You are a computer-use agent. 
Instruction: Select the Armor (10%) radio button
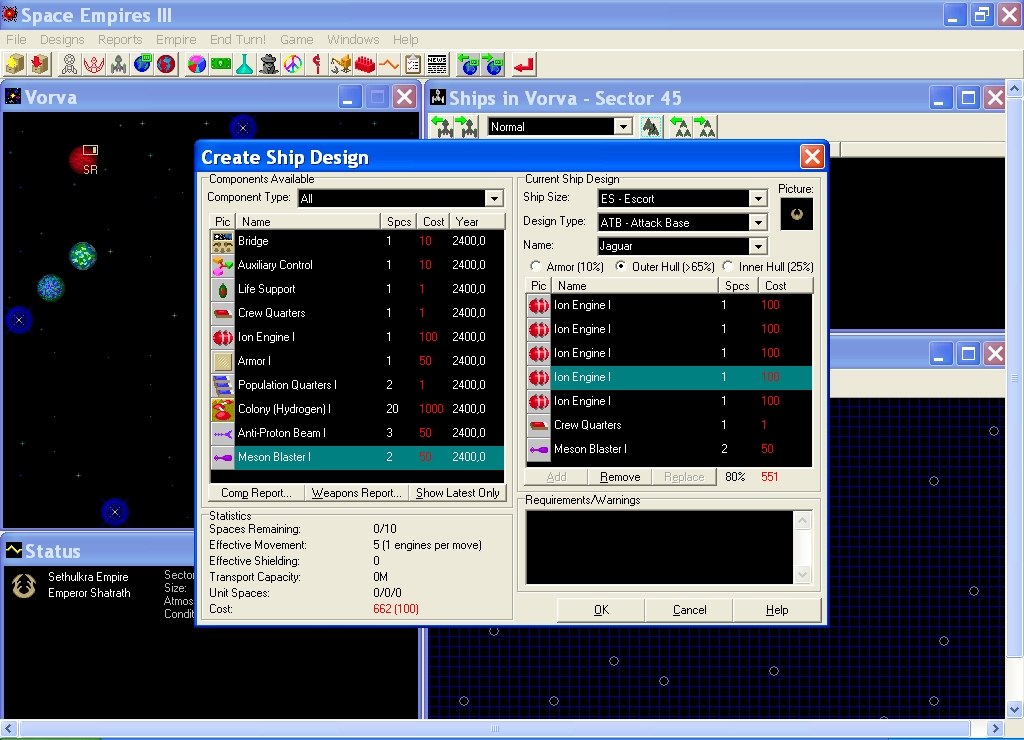point(536,267)
